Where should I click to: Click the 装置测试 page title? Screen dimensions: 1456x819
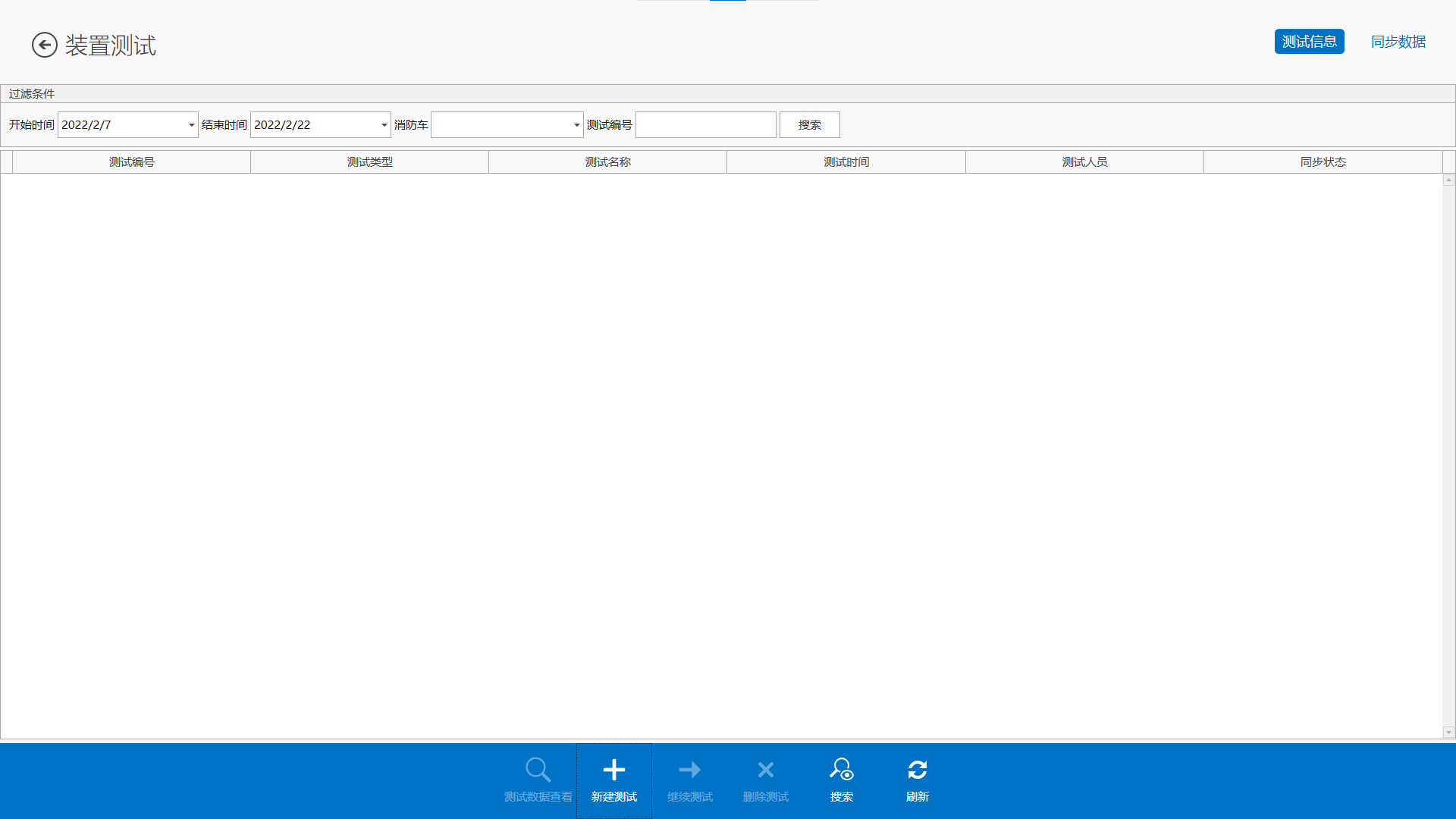pos(111,45)
